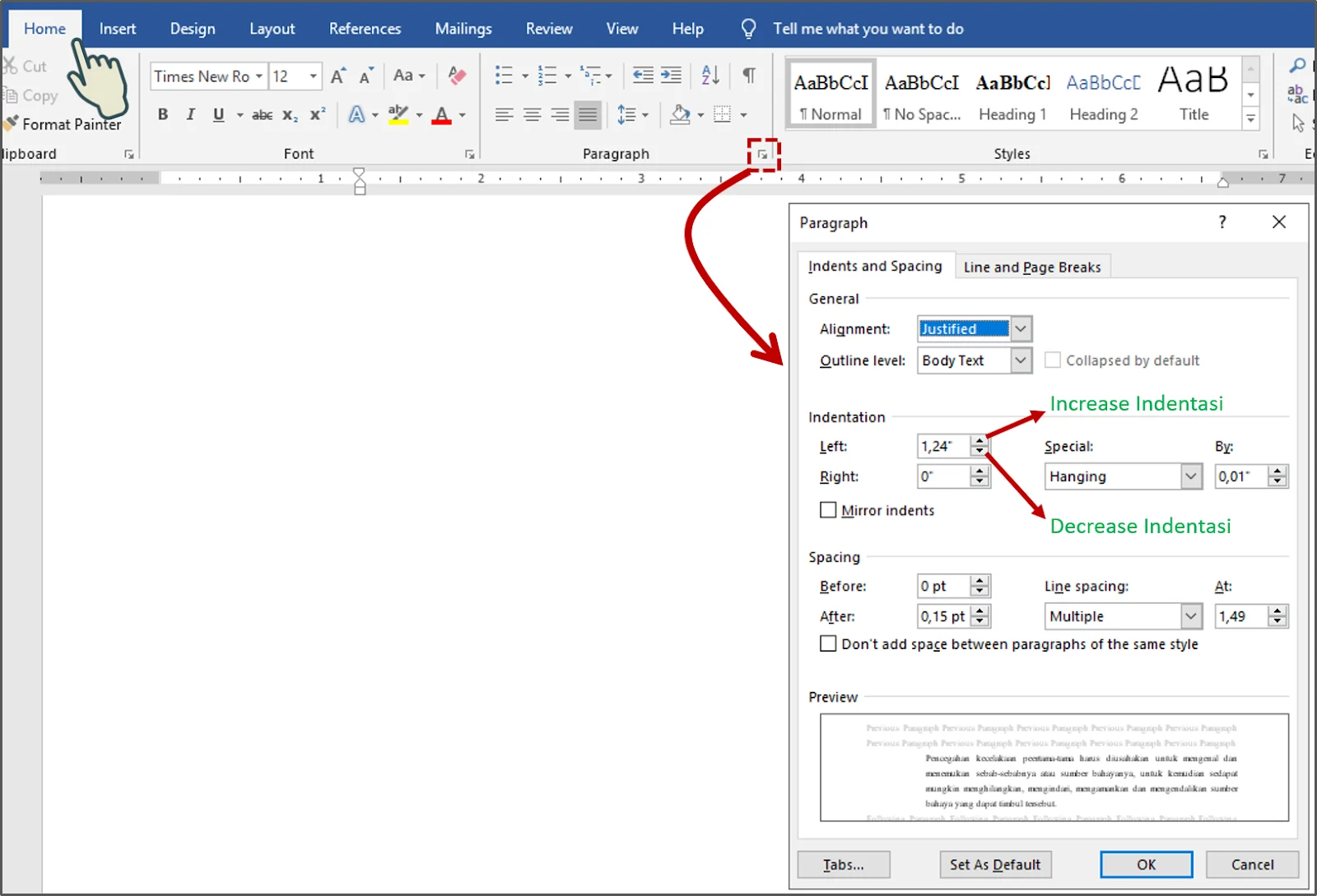Click the Increase Indent ribbon icon

(671, 76)
